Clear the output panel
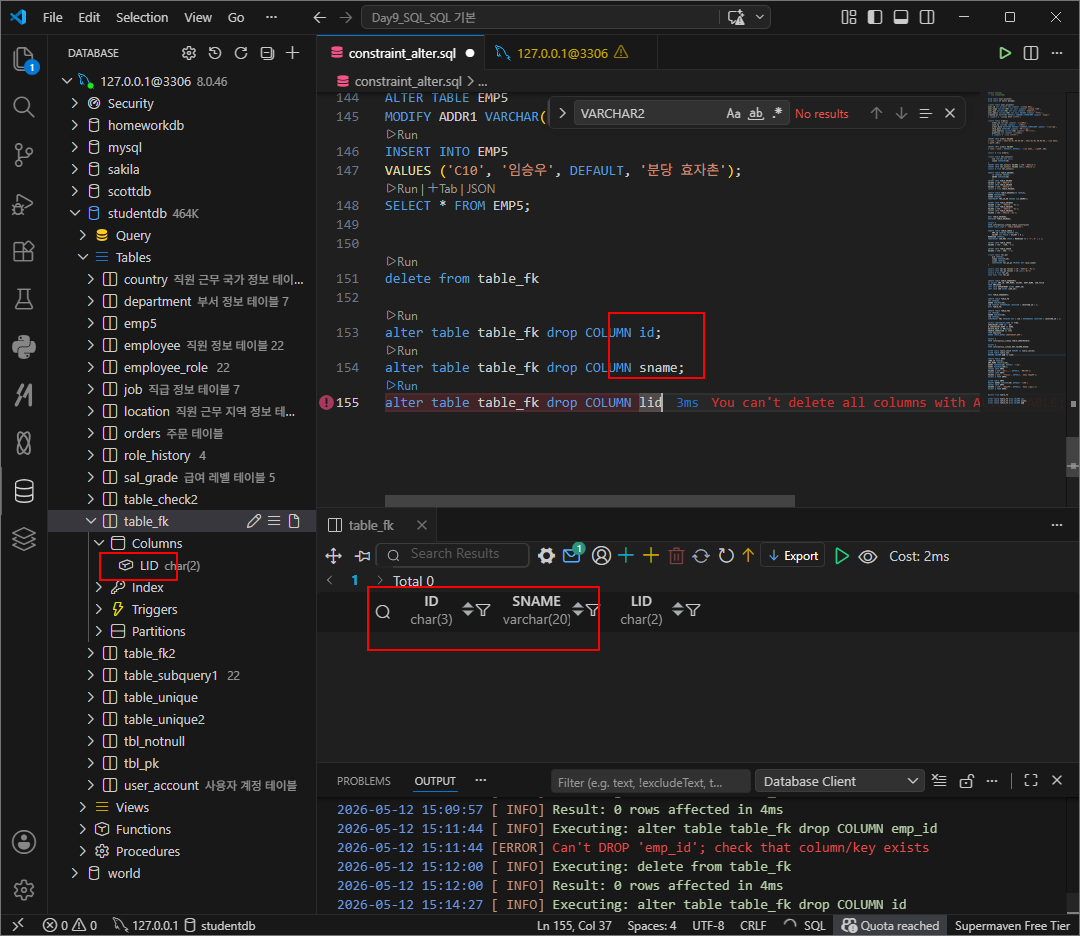This screenshot has width=1080, height=936. [x=939, y=780]
